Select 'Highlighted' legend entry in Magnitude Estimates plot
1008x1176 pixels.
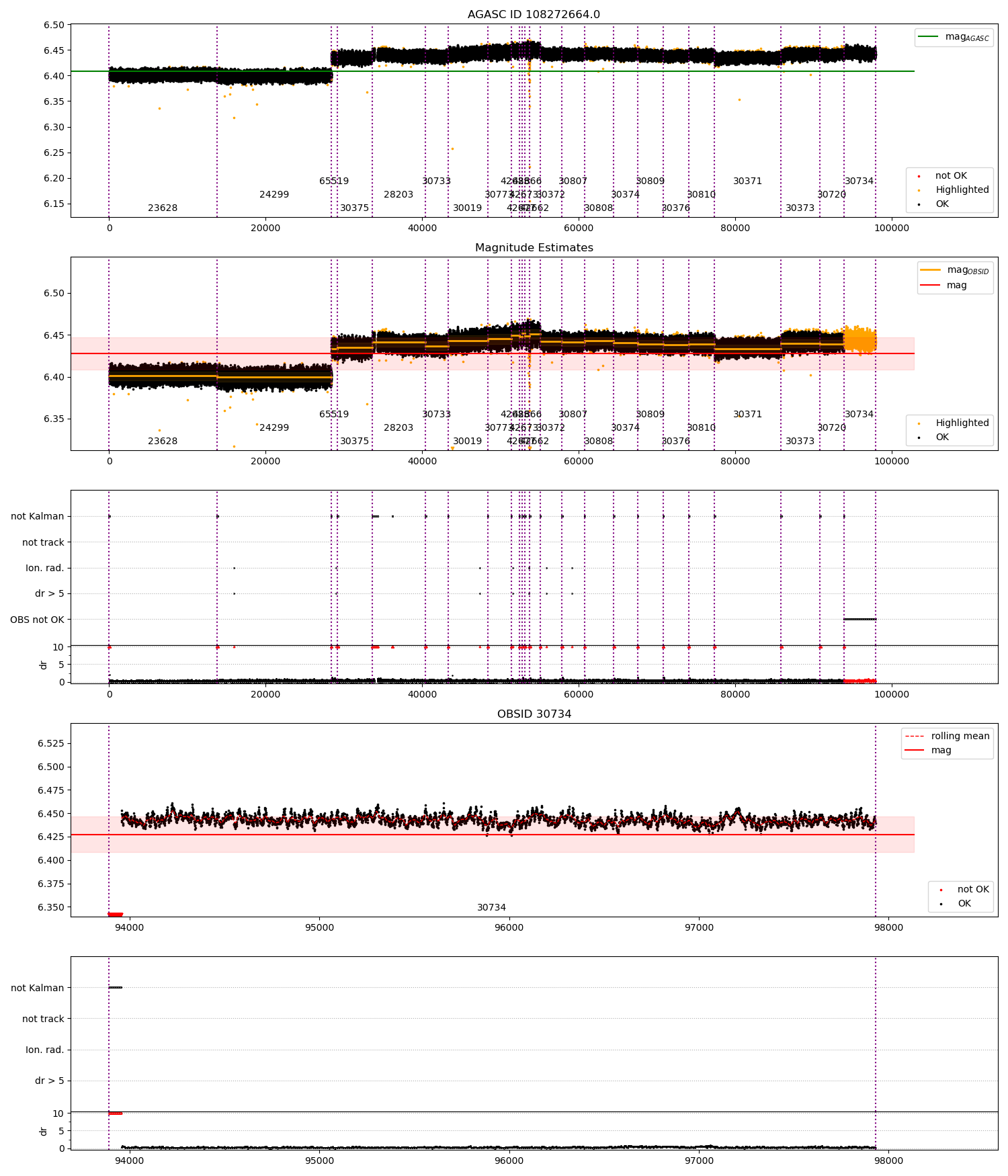(x=953, y=423)
